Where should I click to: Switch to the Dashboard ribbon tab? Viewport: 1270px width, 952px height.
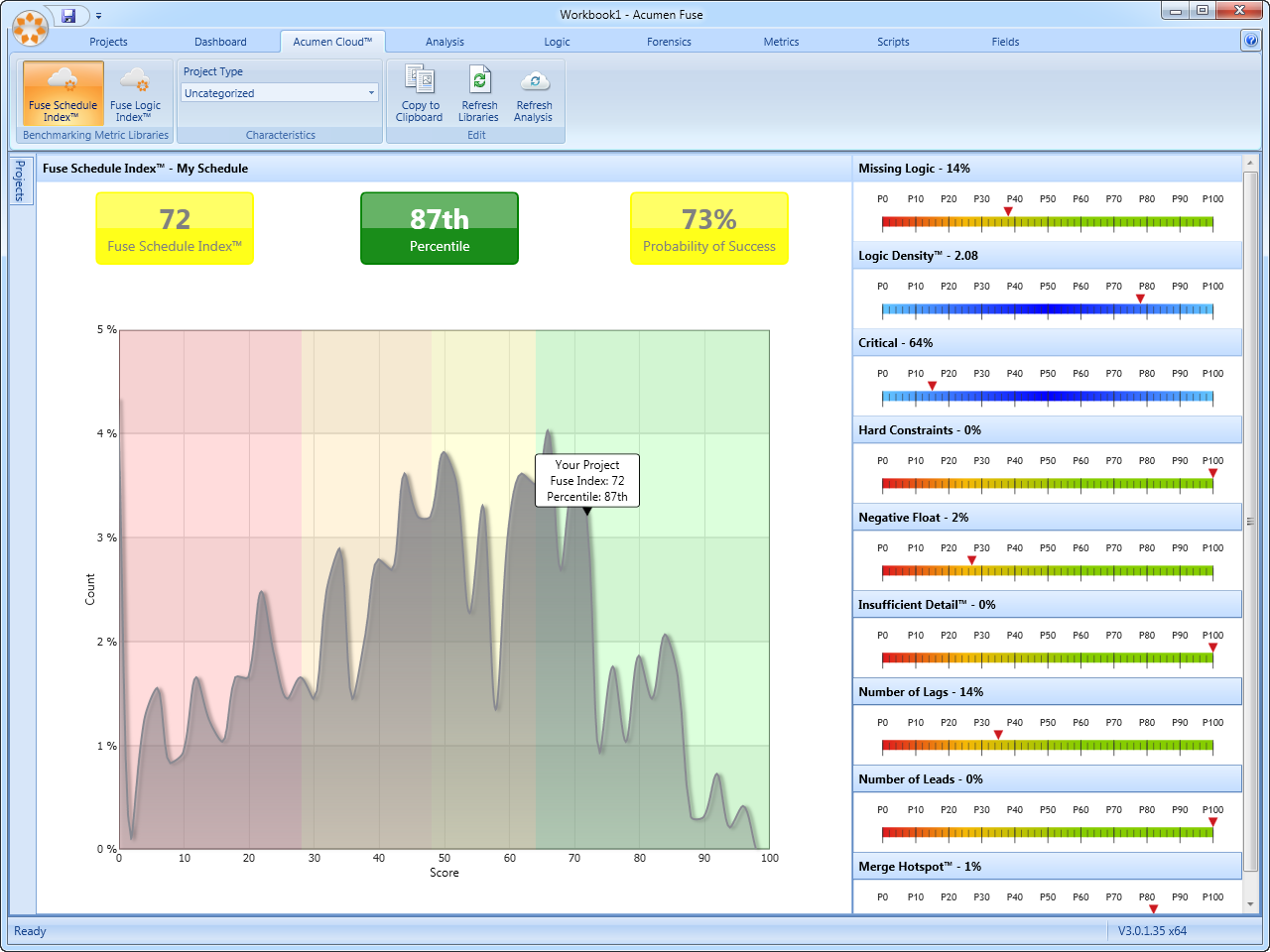click(x=220, y=42)
